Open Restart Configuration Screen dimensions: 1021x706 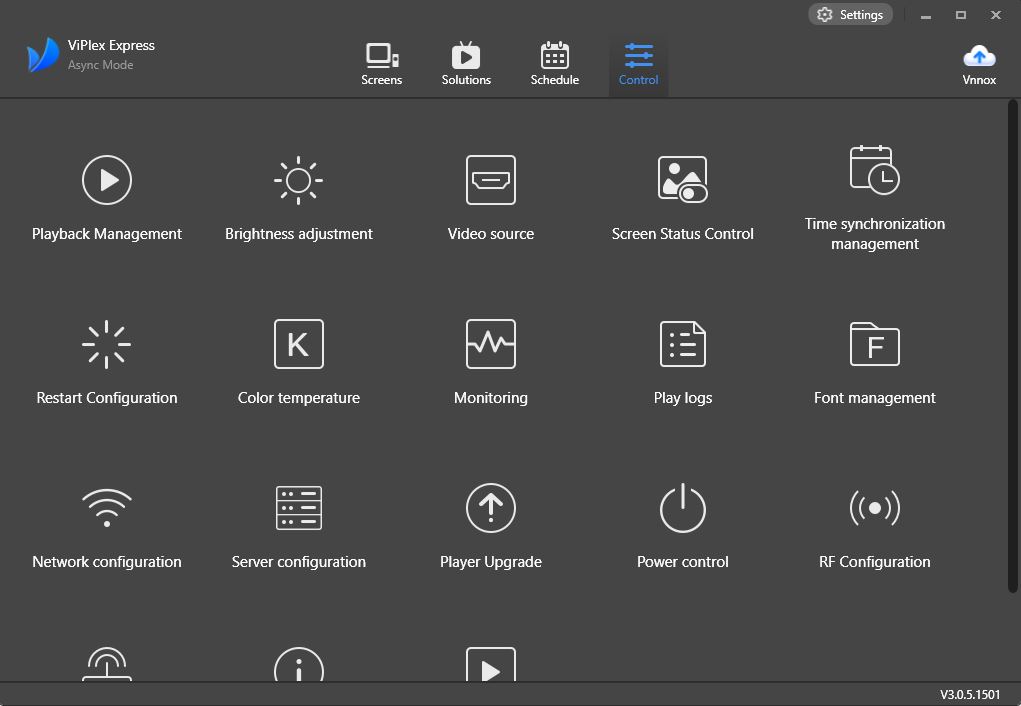click(107, 344)
